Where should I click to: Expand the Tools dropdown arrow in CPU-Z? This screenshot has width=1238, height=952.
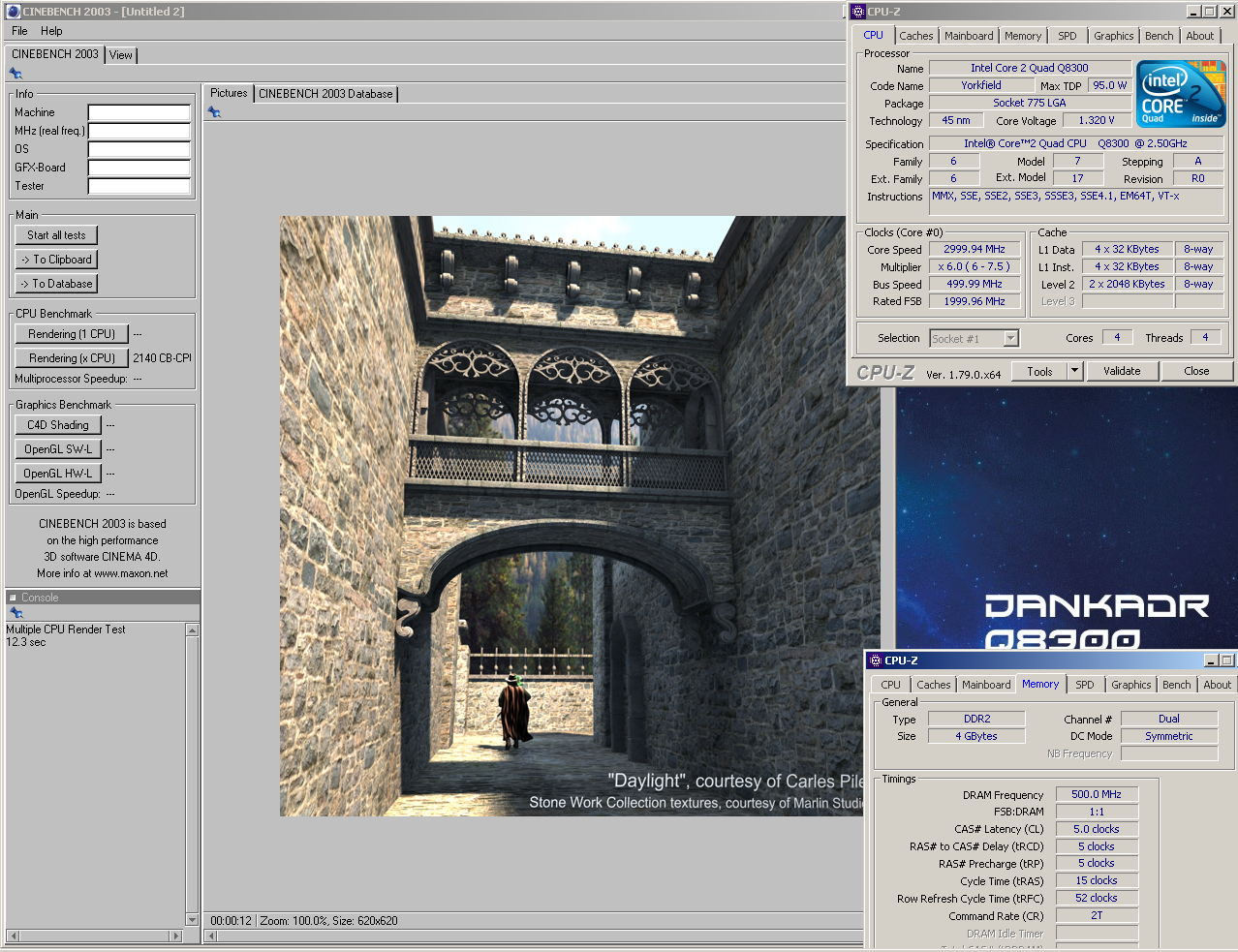click(x=1074, y=371)
